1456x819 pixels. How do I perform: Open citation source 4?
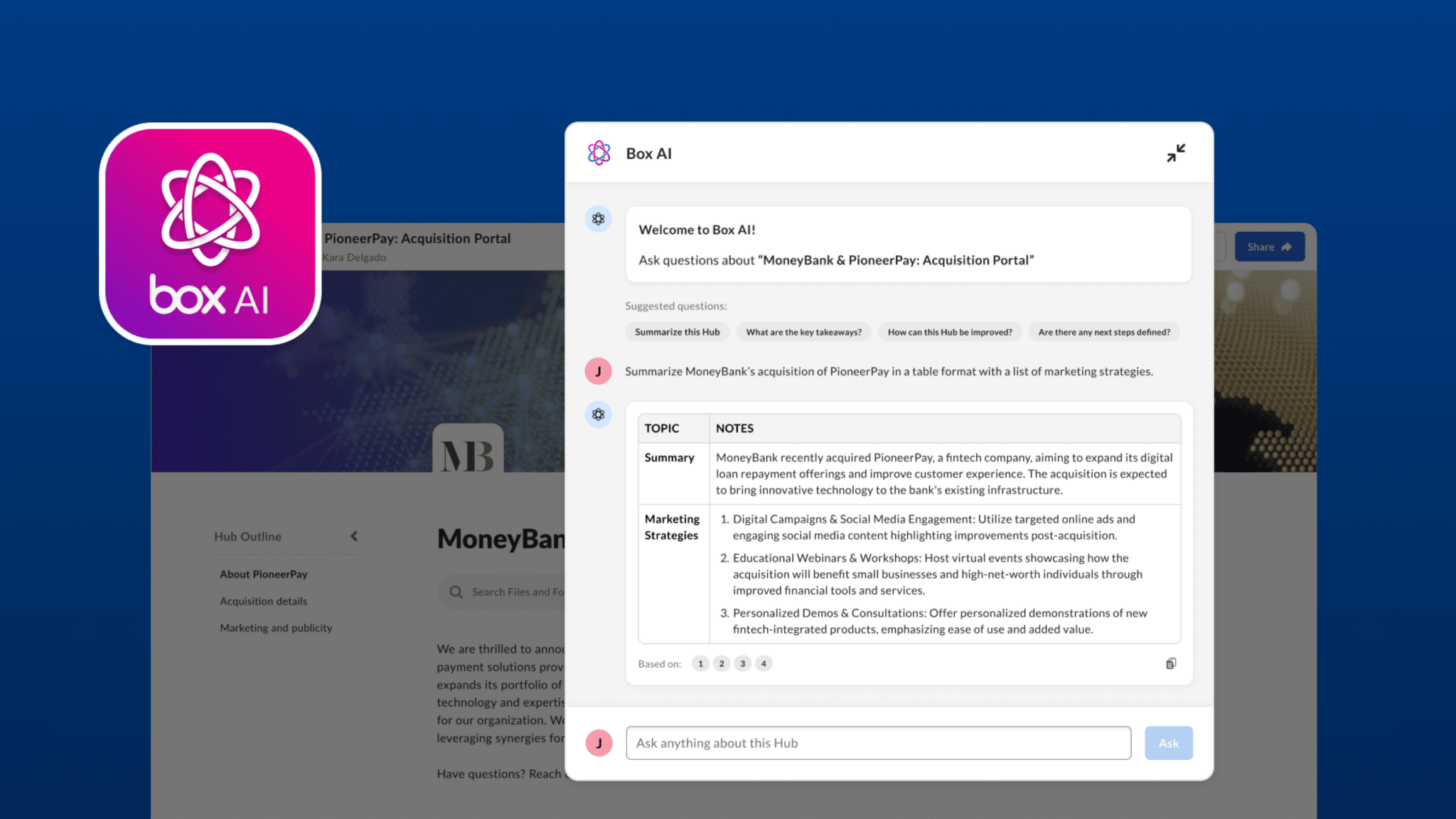(x=764, y=663)
